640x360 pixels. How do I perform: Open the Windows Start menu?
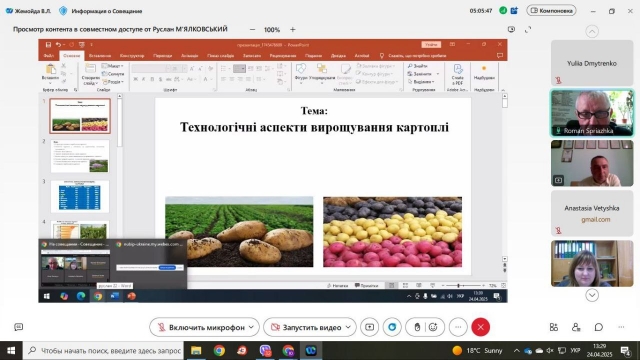11,351
